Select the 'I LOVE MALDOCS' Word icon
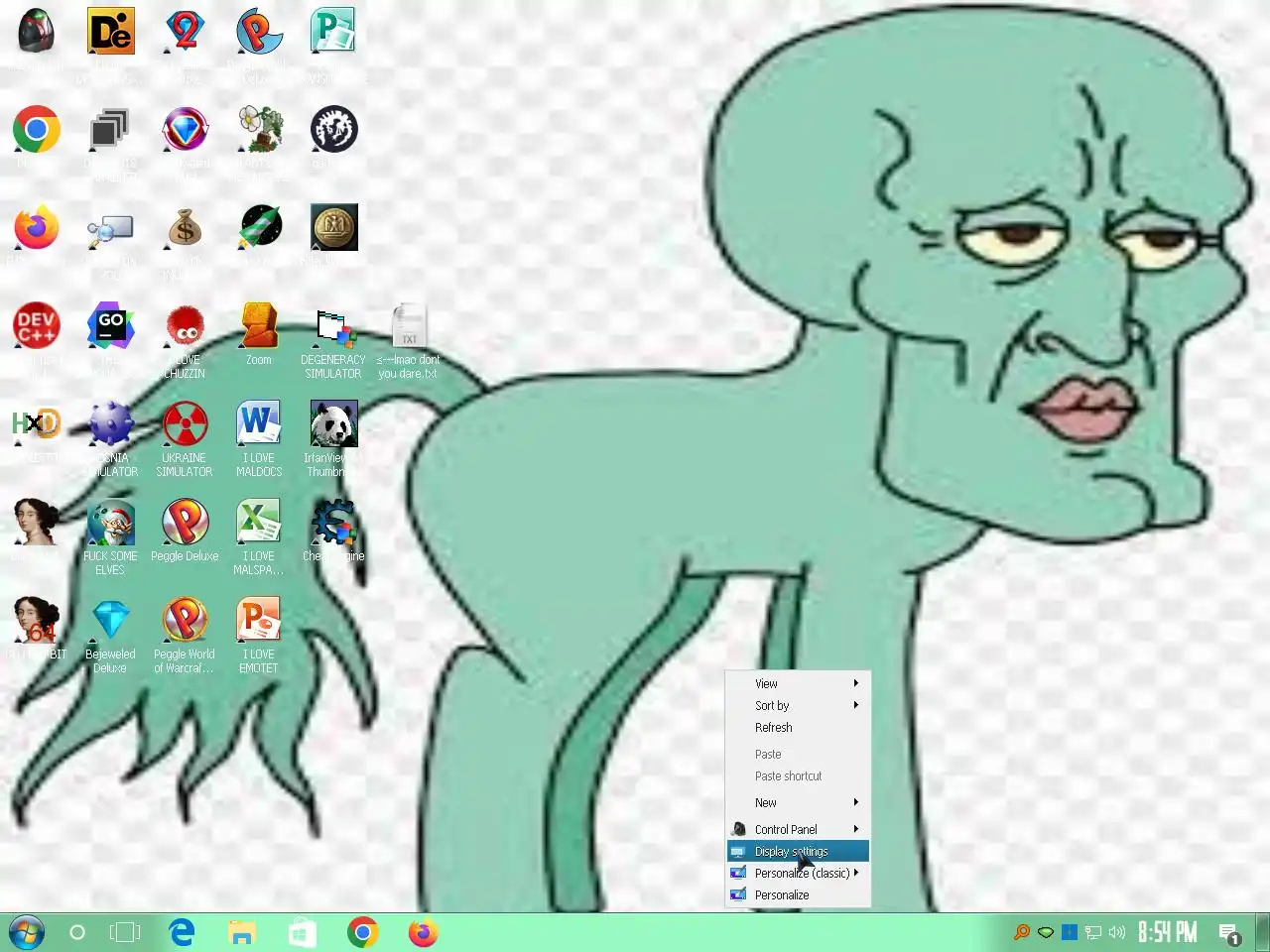The height and width of the screenshot is (952, 1270). click(259, 424)
